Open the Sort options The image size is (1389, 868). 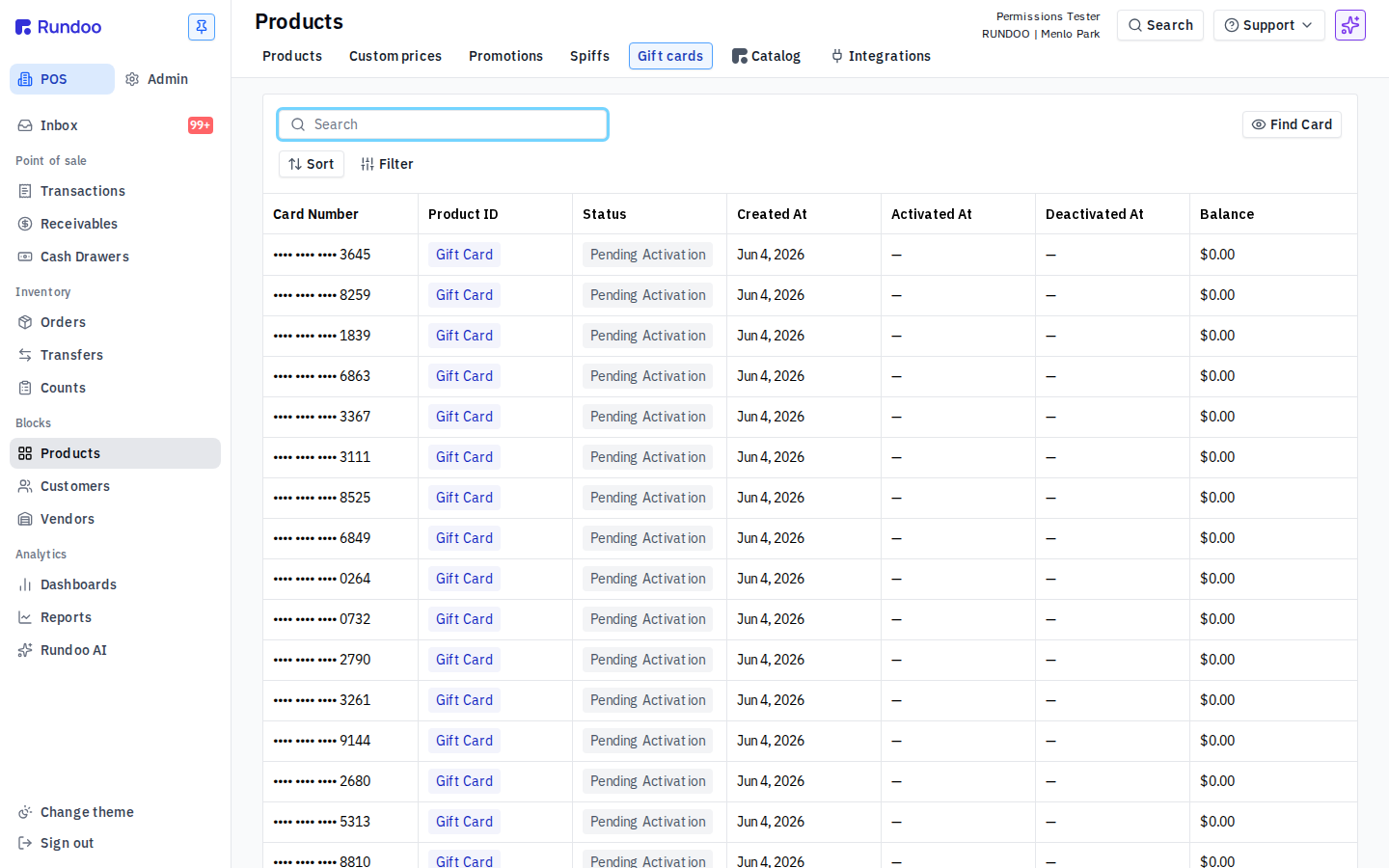click(312, 164)
